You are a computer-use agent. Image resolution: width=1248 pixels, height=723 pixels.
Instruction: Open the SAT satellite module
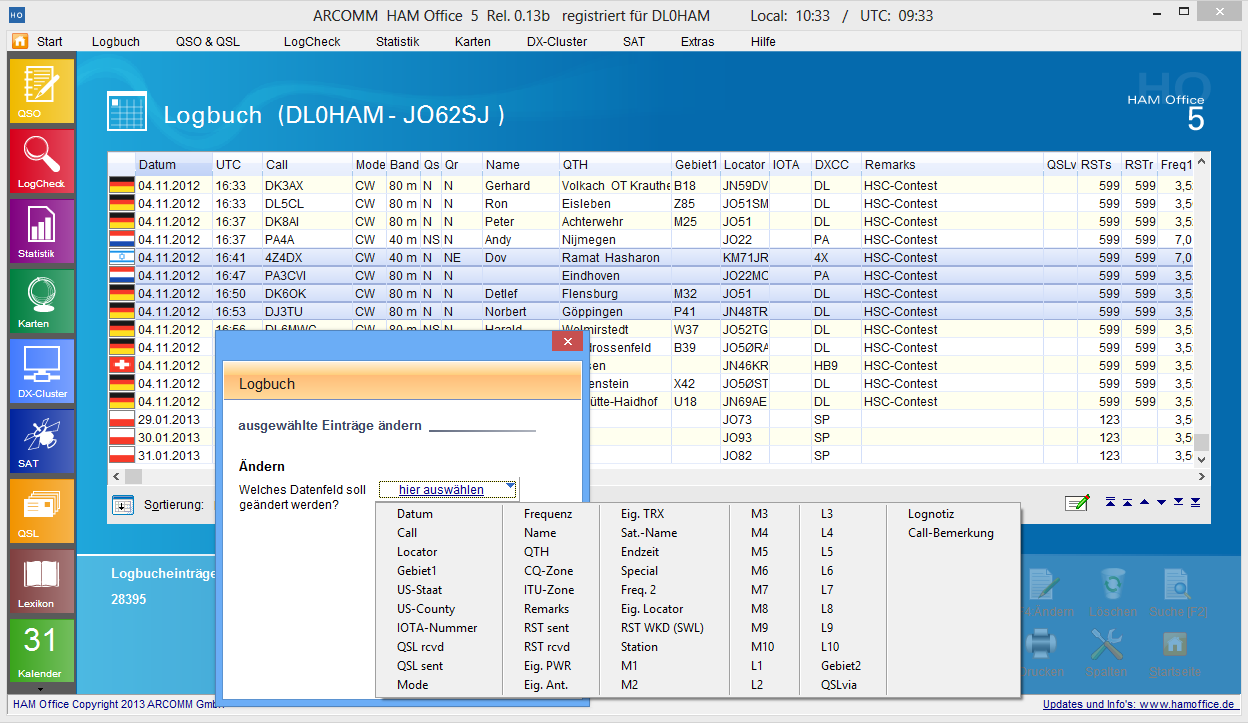tap(41, 441)
